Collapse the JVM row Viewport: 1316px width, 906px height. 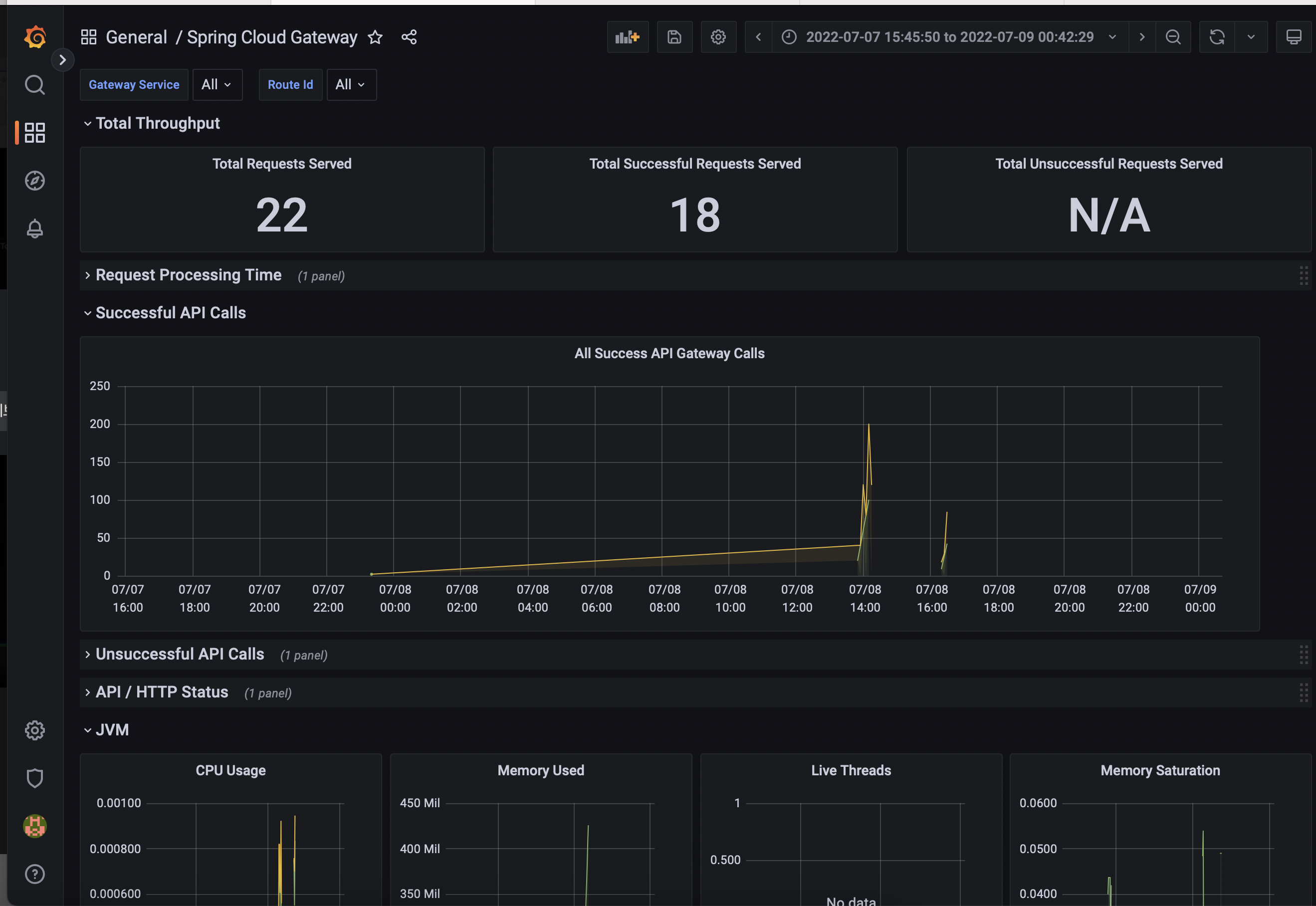(x=111, y=730)
